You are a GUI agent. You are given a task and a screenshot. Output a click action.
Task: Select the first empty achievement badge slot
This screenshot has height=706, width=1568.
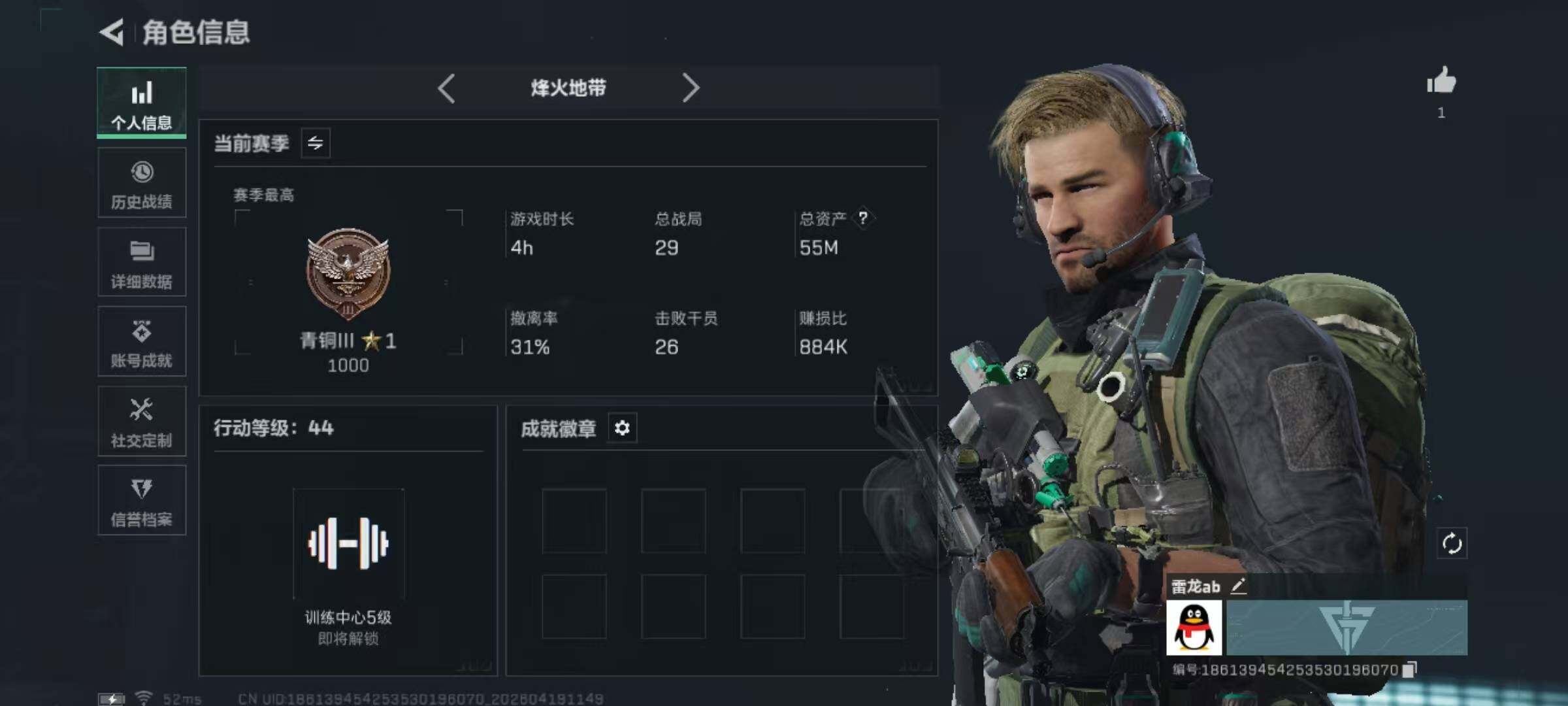click(x=574, y=521)
